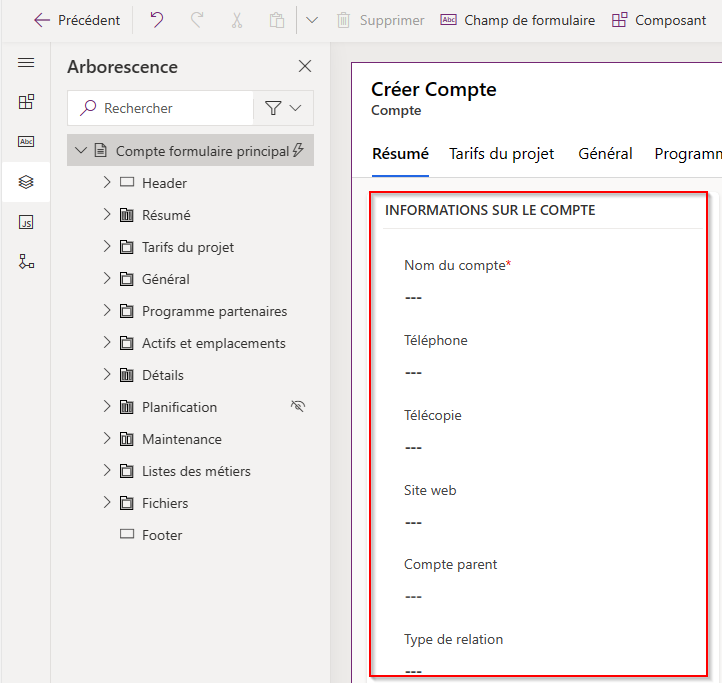Open the components icon in left rail
This screenshot has height=683, width=722.
click(26, 102)
